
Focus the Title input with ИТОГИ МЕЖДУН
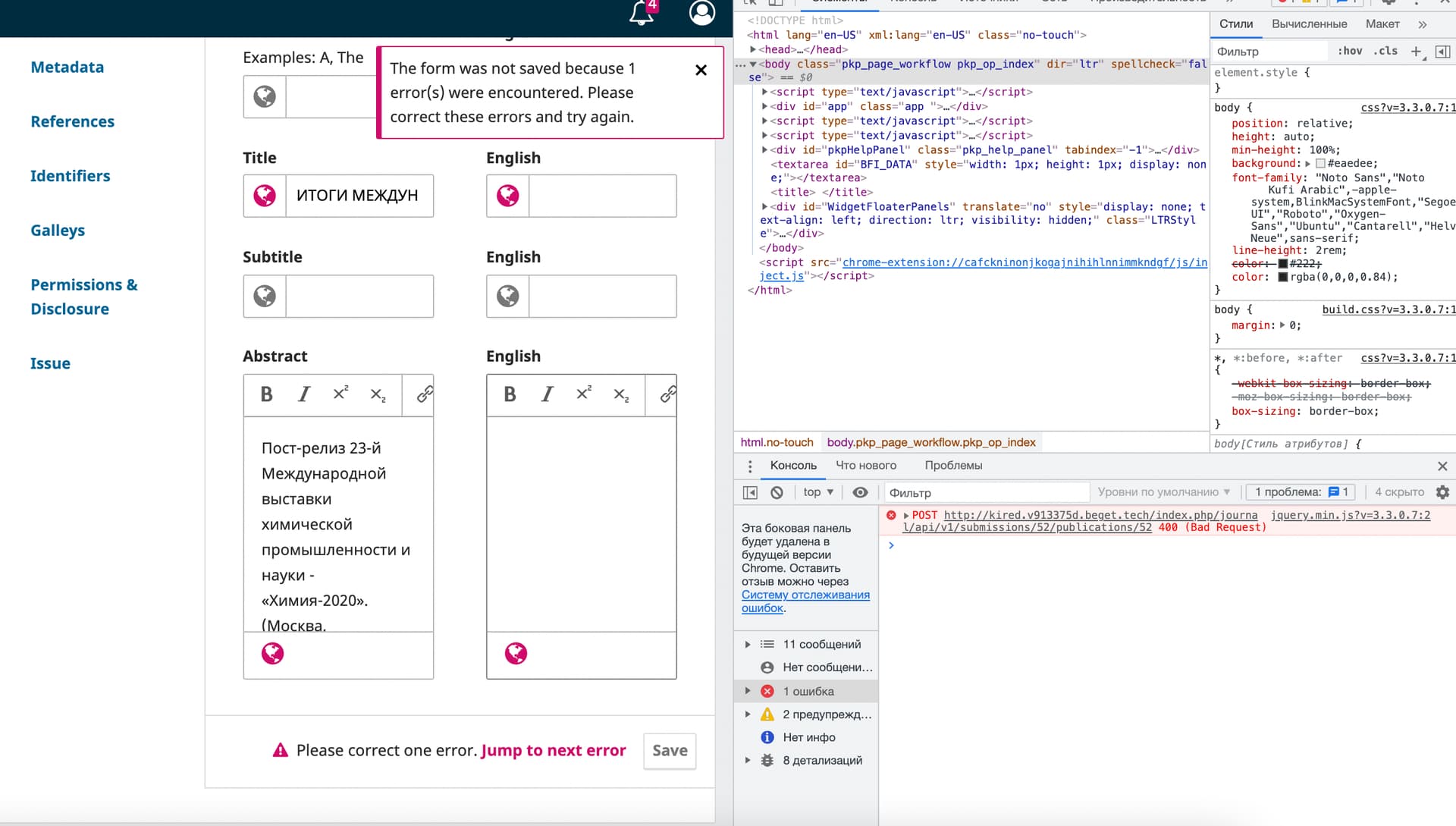click(x=359, y=196)
